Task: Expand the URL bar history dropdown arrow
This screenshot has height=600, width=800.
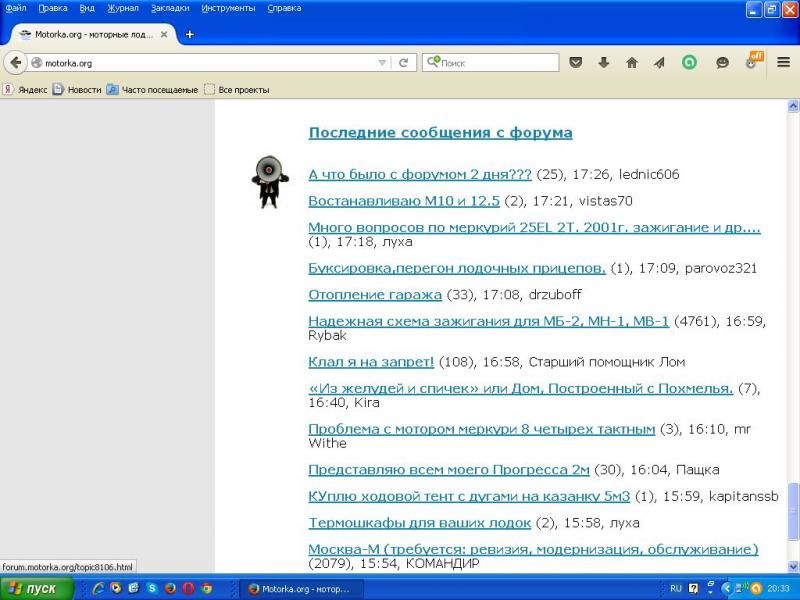Action: point(381,62)
